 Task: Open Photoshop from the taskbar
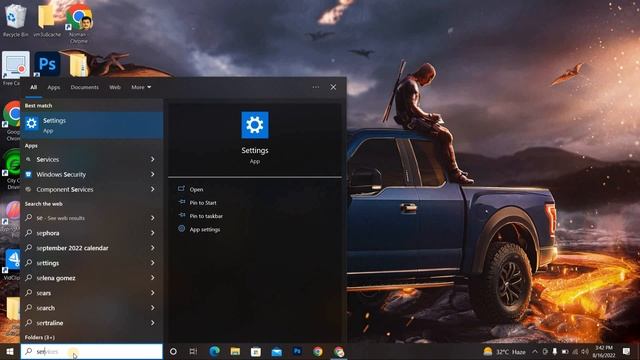pyautogui.click(x=297, y=351)
